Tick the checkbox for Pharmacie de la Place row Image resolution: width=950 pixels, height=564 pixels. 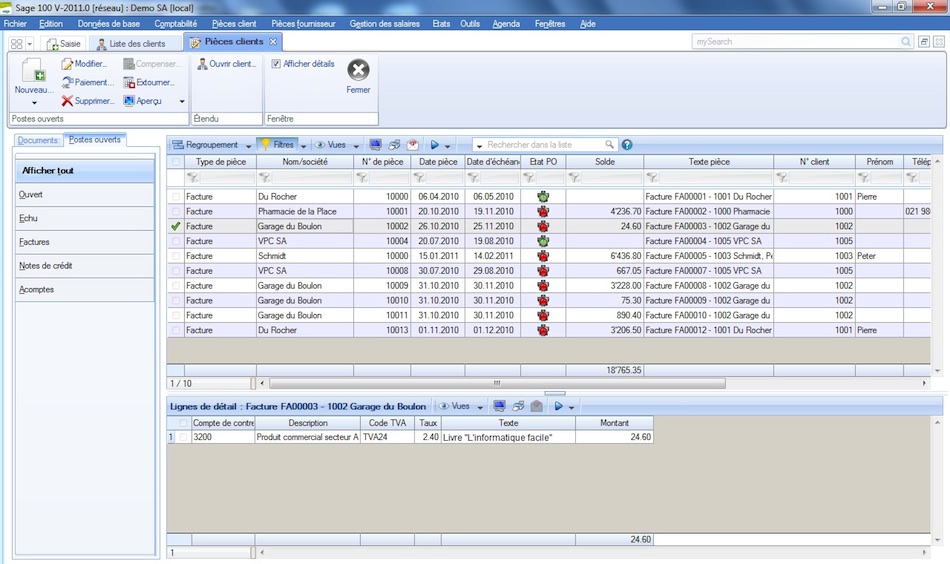(x=176, y=211)
